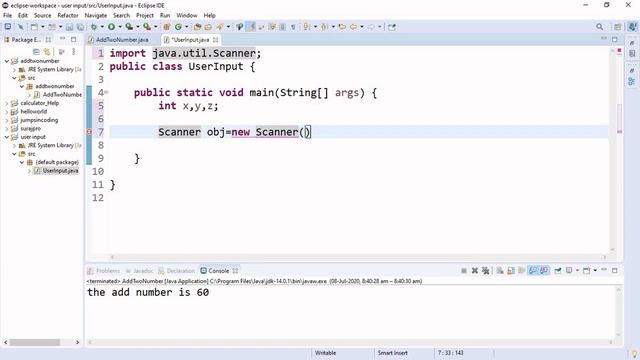Image resolution: width=640 pixels, height=360 pixels.
Task: Click the Save All icon in toolbar
Action: coord(80,27)
